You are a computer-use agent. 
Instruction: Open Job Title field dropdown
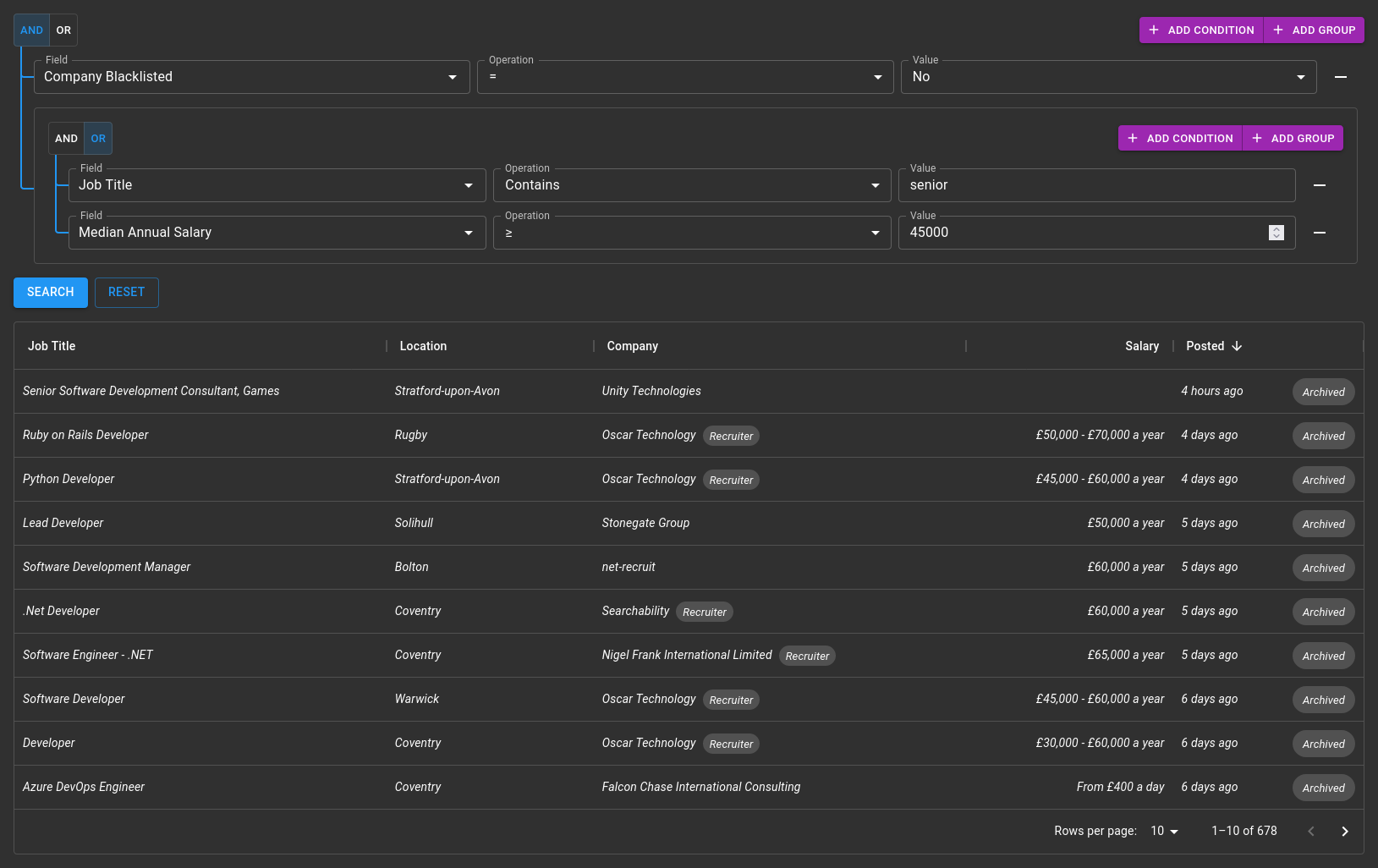tap(277, 185)
